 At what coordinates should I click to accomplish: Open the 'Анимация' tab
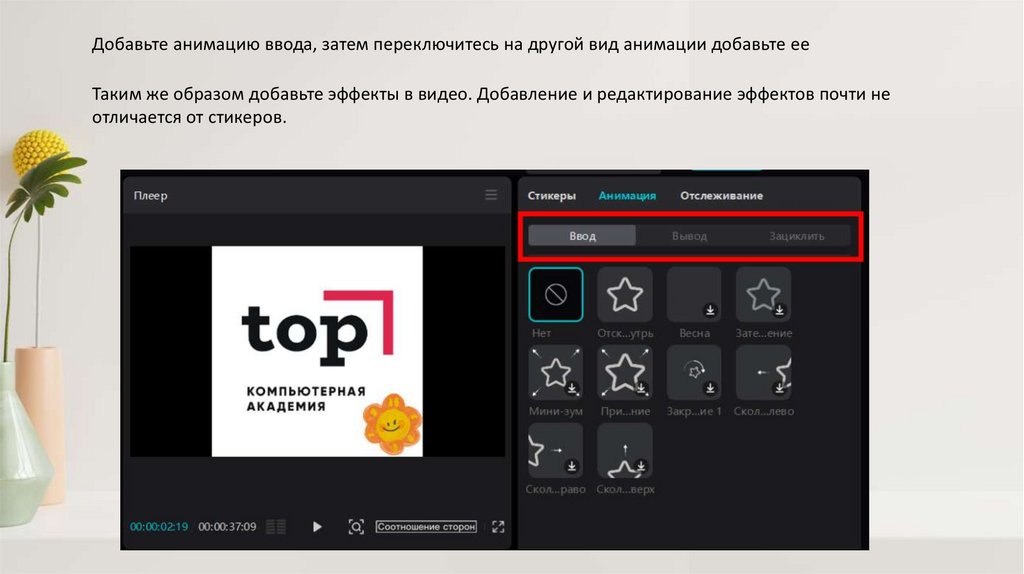(x=627, y=195)
